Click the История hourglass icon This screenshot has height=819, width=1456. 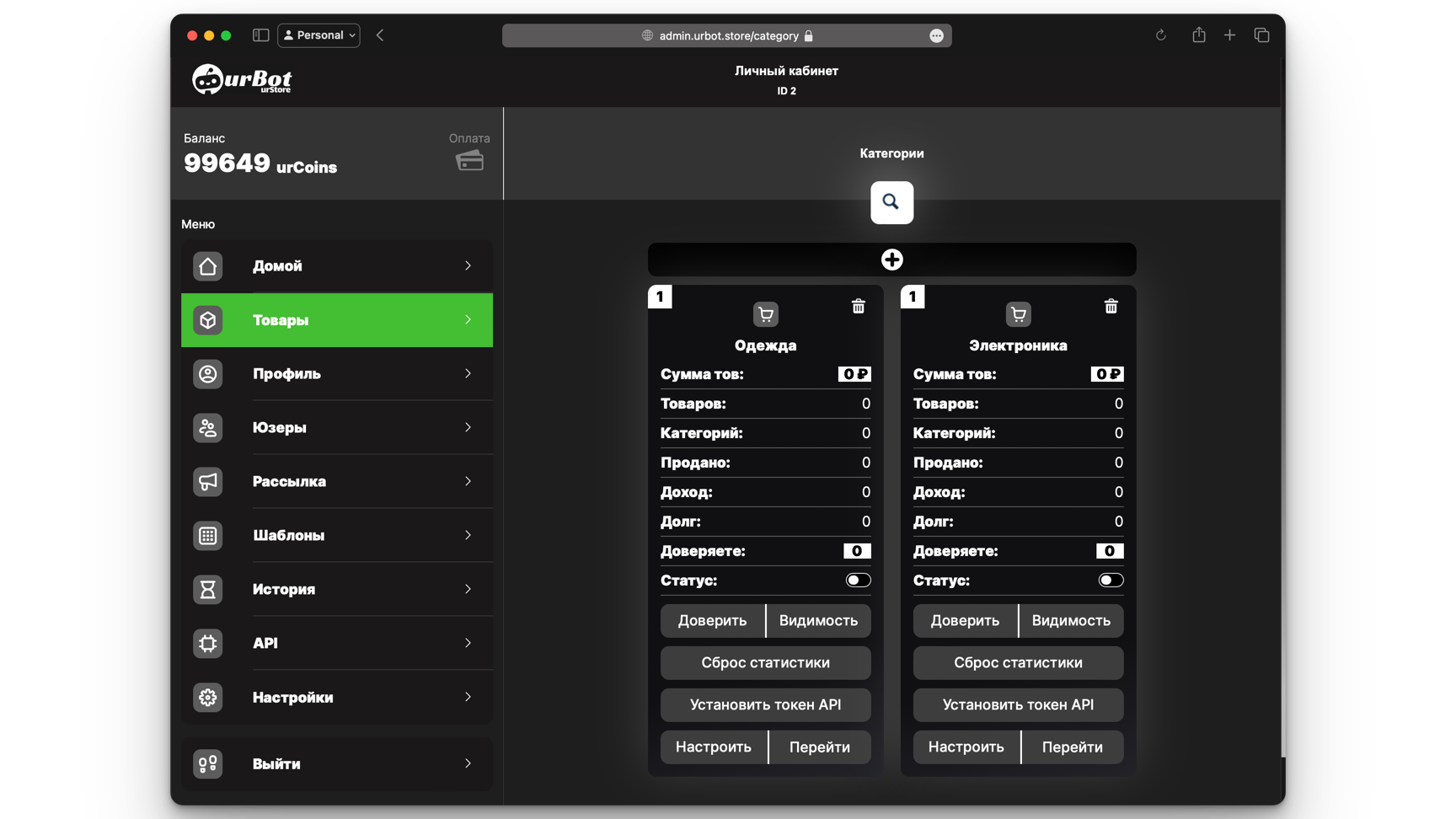(x=207, y=589)
